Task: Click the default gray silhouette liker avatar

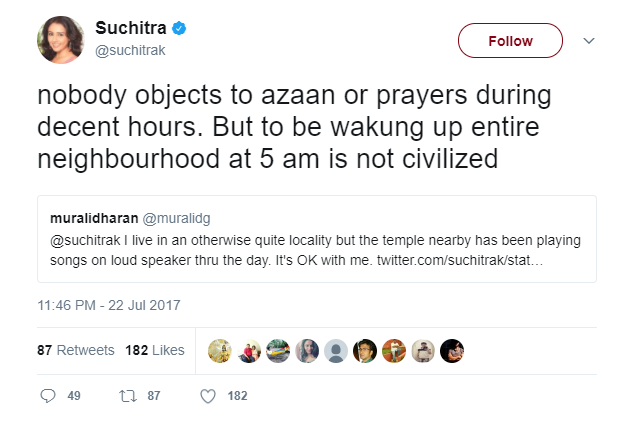Action: (336, 351)
